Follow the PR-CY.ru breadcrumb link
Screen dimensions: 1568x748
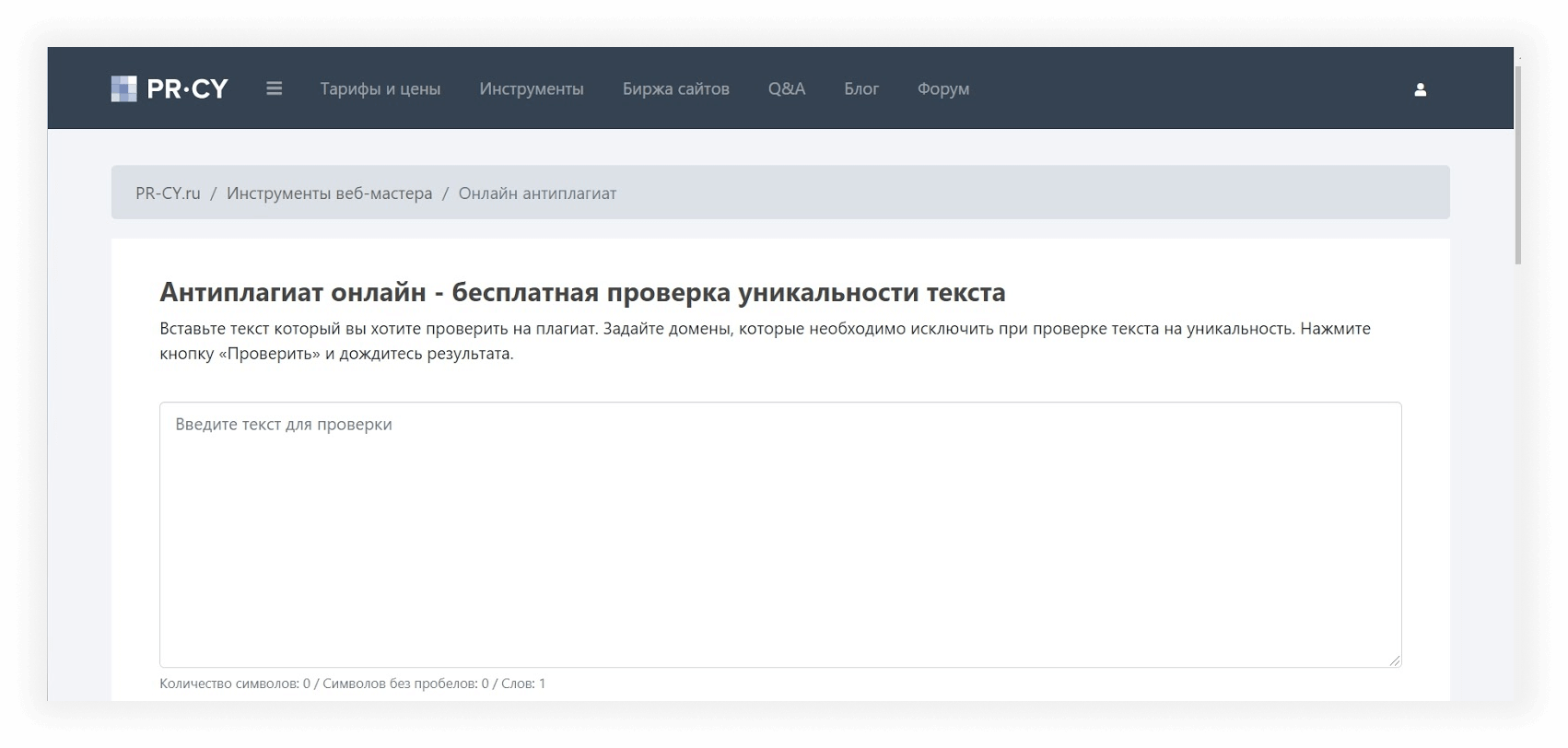point(168,193)
